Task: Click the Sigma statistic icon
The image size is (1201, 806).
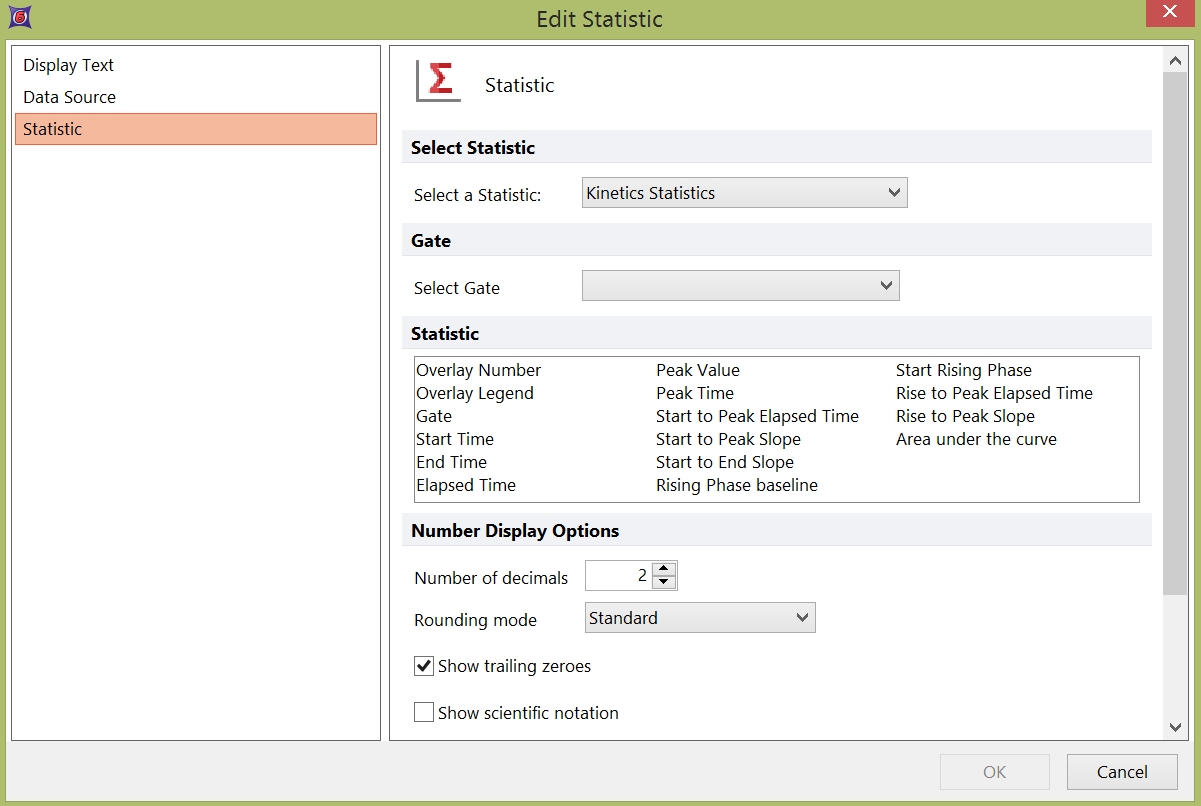Action: [x=438, y=81]
